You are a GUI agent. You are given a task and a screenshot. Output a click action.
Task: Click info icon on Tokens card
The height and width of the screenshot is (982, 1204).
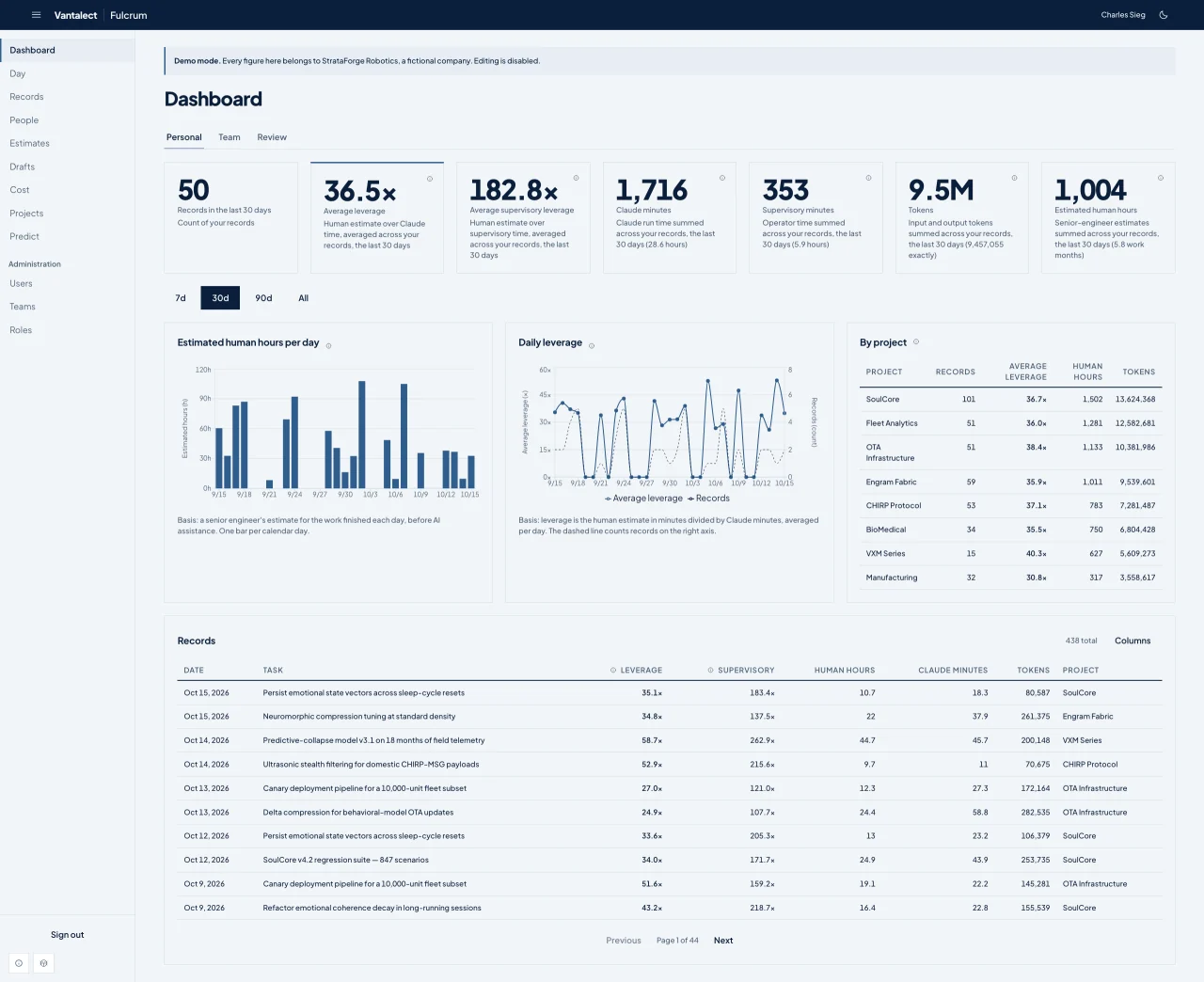pyautogui.click(x=1014, y=178)
